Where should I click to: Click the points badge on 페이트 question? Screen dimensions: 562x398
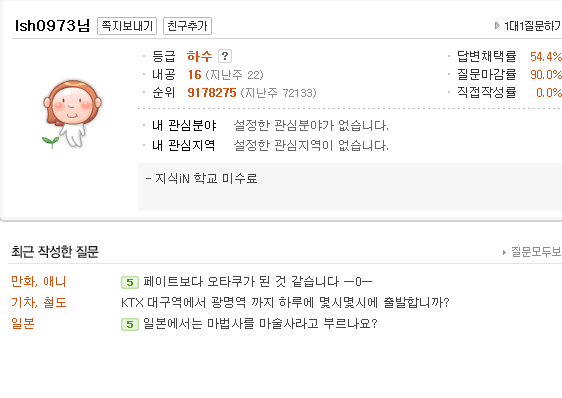click(130, 283)
